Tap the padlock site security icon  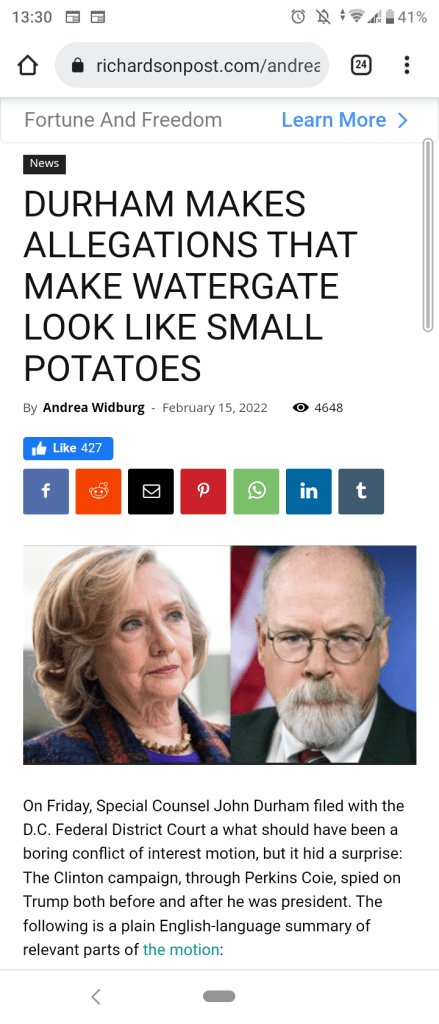[78, 65]
